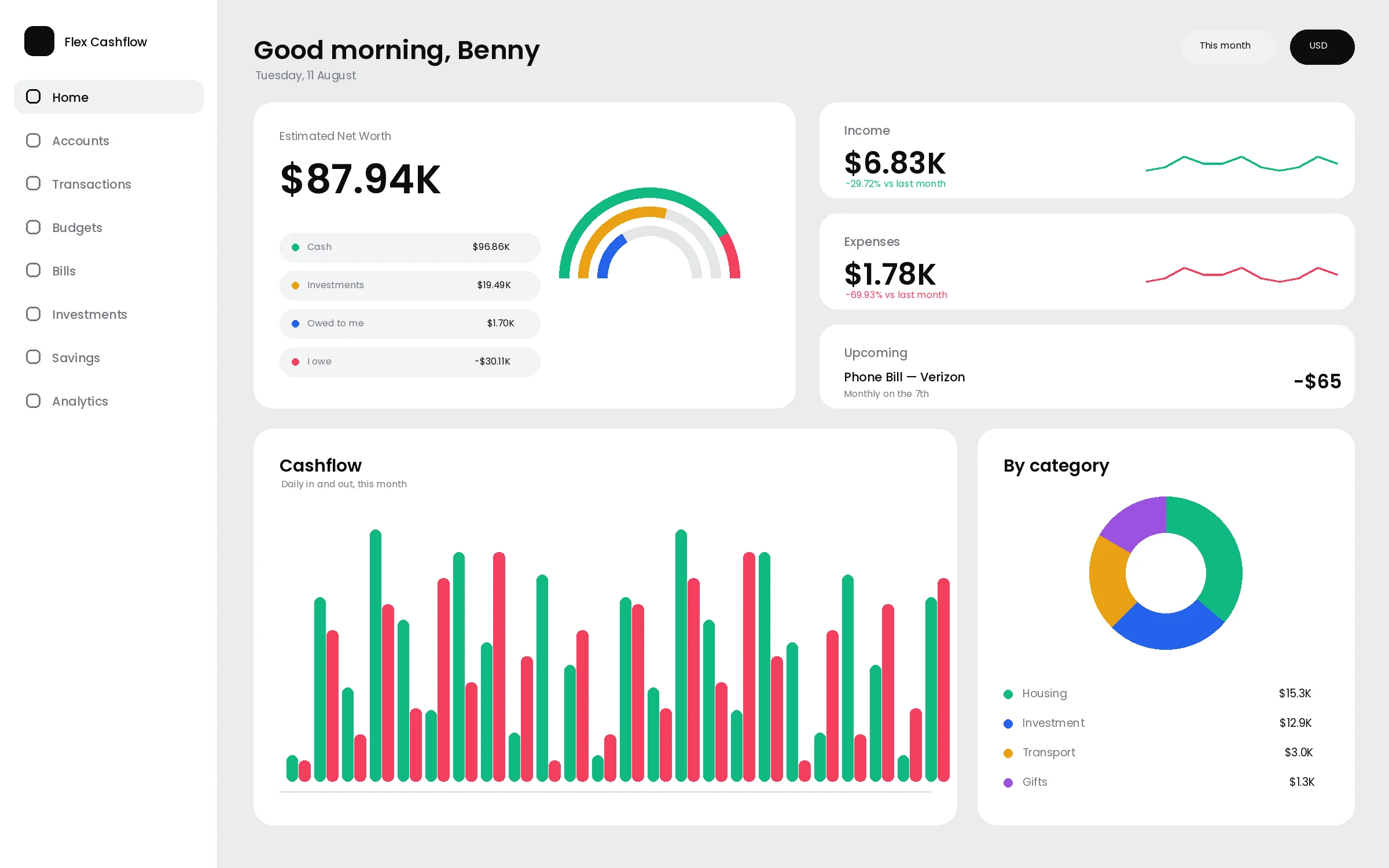Go to Accounts page label
This screenshot has height=868, width=1389.
80,141
